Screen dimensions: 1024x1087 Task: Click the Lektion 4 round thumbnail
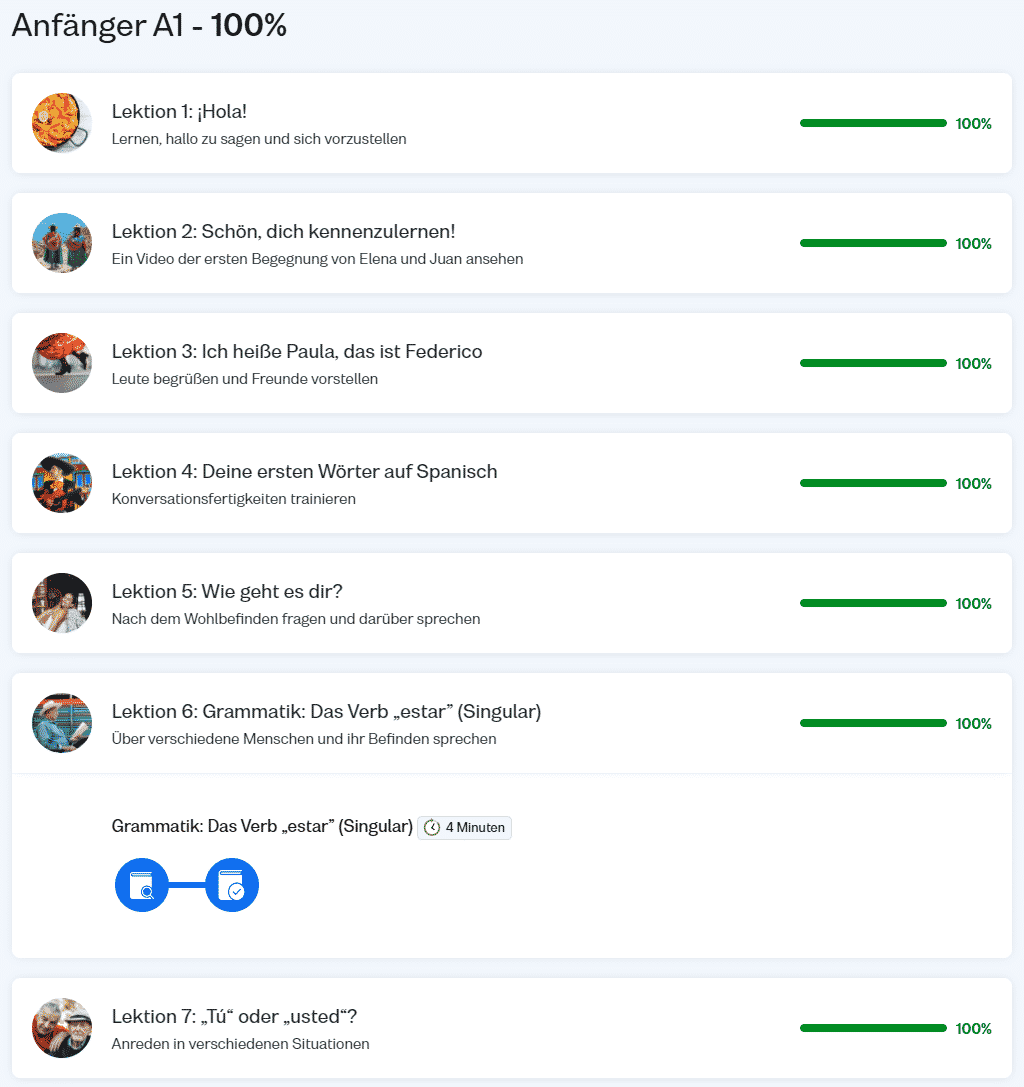[62, 483]
